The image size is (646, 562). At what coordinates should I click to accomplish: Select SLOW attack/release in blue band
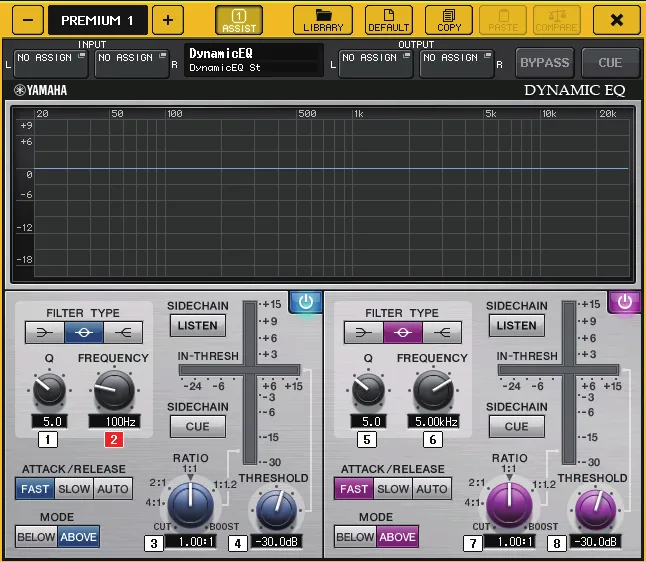(x=74, y=489)
